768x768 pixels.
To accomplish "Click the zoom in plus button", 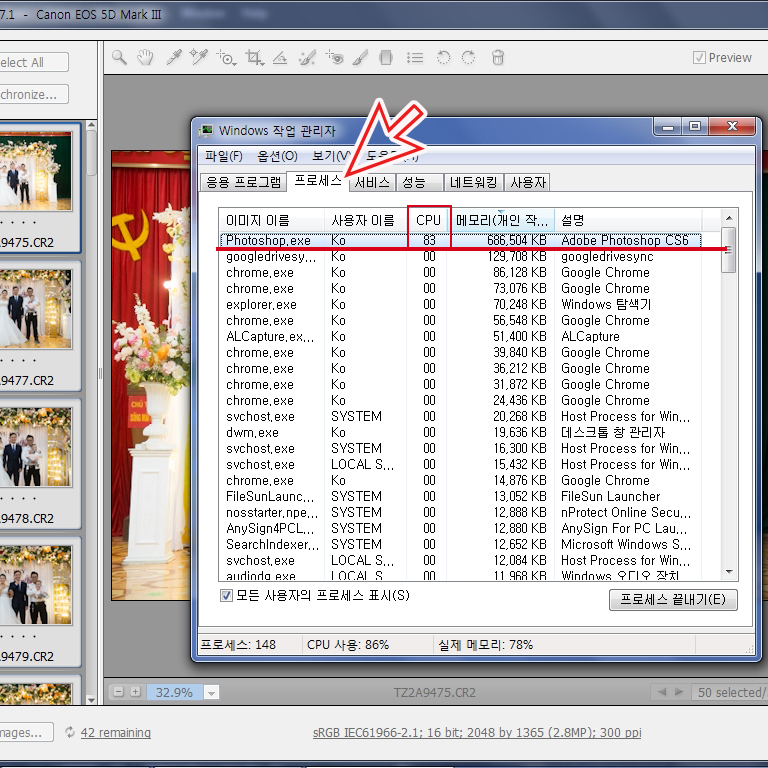I will click(x=136, y=692).
